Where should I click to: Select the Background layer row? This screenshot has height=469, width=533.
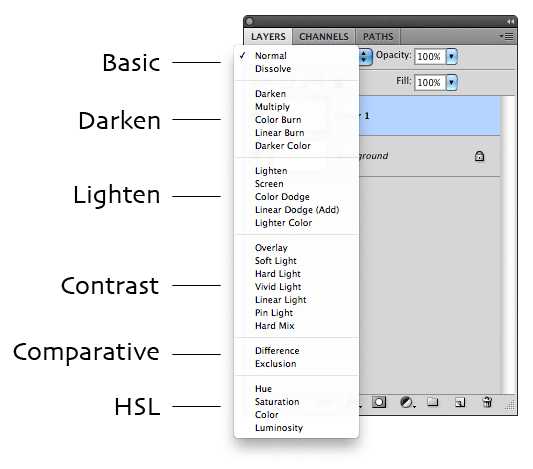[x=430, y=156]
